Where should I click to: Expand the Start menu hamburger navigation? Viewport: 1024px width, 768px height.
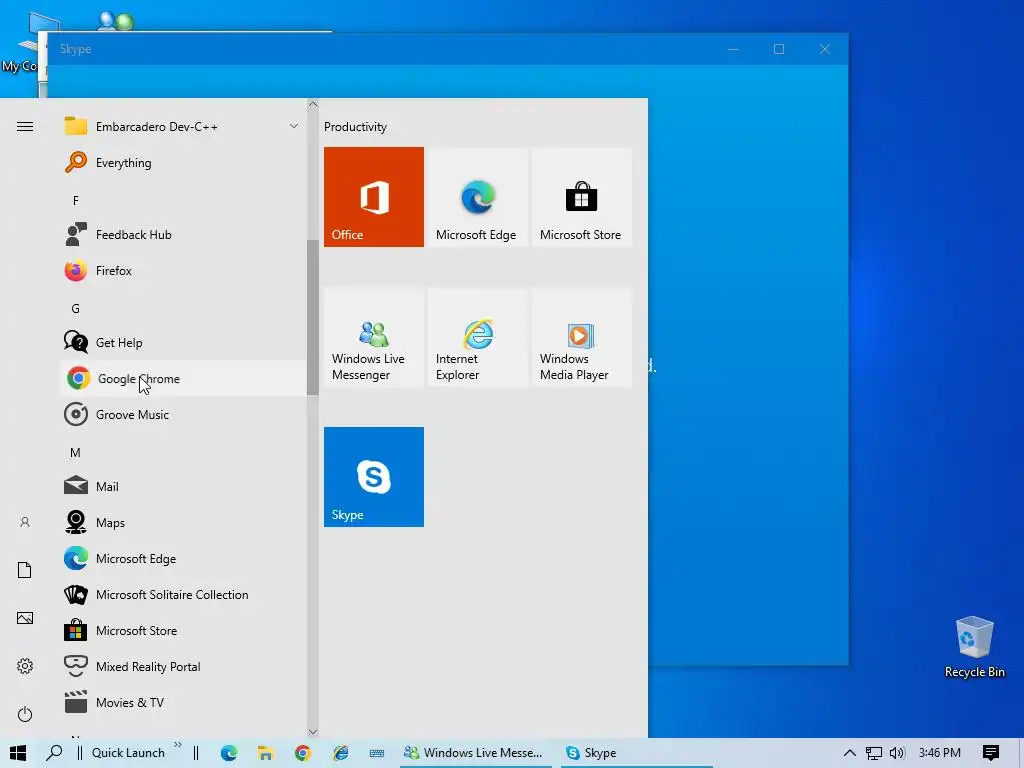(25, 127)
